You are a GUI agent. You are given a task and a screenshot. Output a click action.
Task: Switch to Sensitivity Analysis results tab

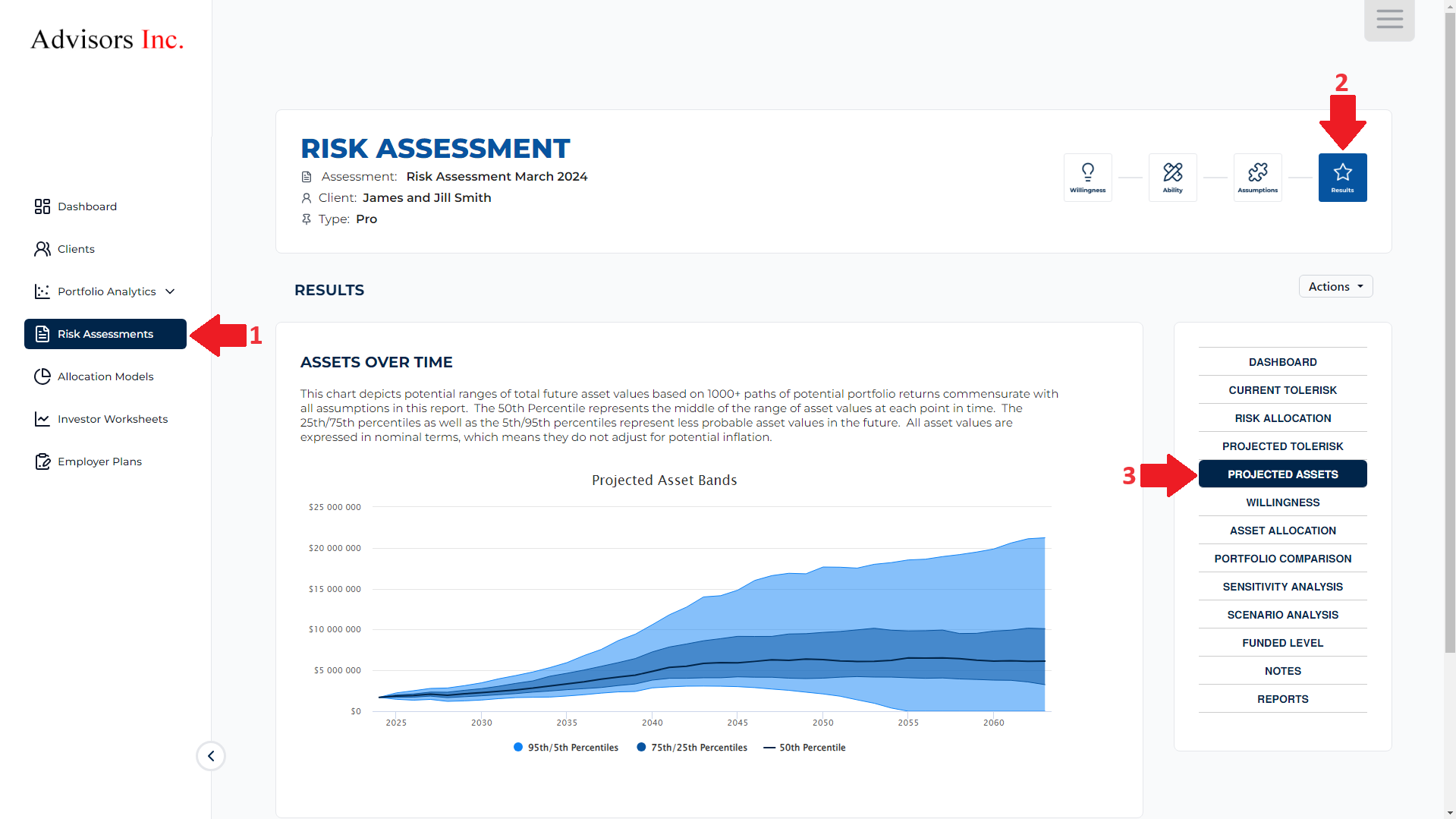point(1282,587)
